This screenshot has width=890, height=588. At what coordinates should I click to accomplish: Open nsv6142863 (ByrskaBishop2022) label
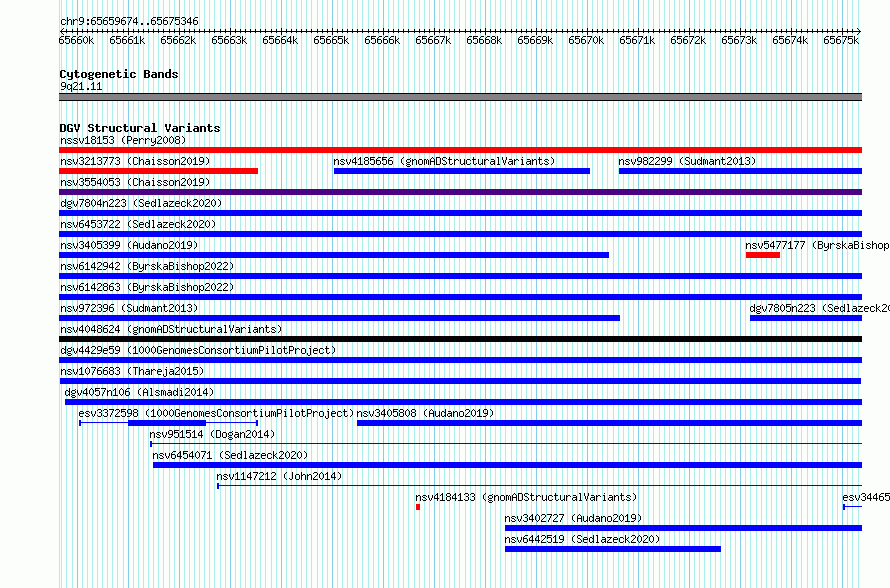tap(147, 287)
